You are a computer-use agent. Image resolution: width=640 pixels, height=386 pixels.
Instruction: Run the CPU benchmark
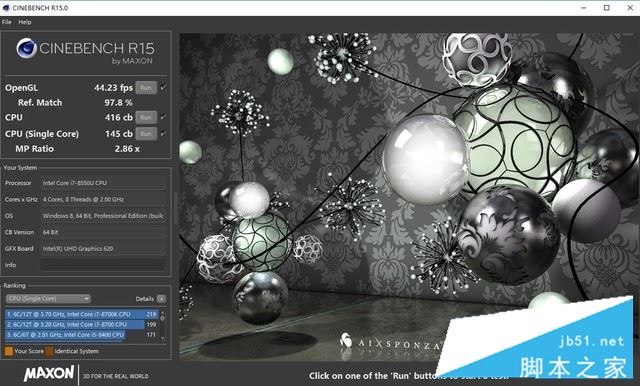tap(146, 118)
